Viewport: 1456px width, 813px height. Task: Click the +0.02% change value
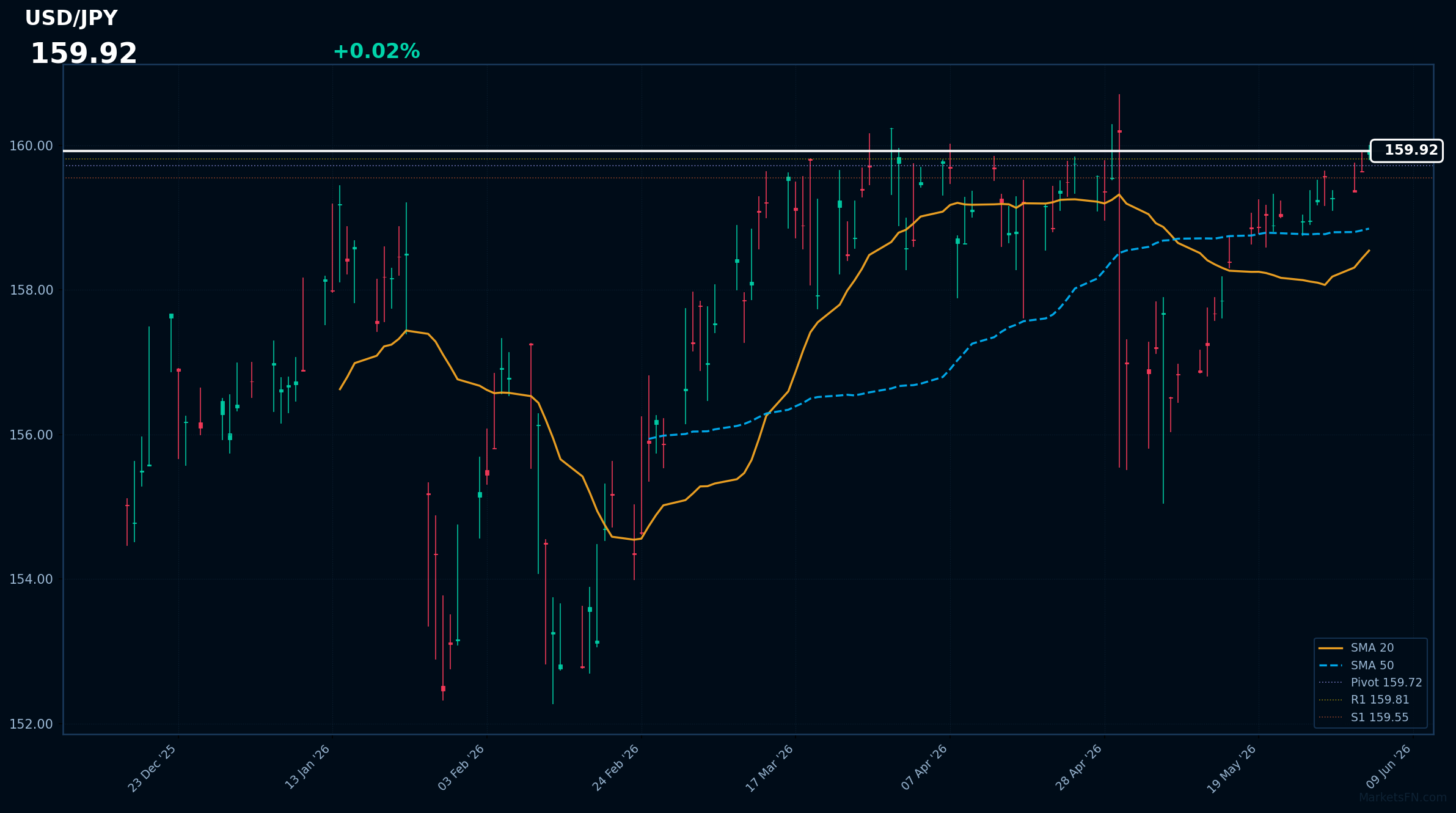[x=376, y=51]
